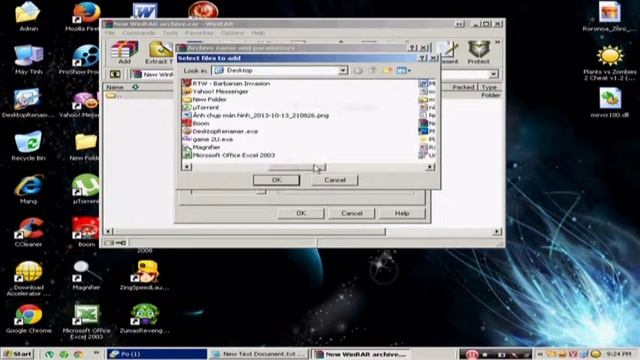The width and height of the screenshot is (640, 360).
Task: Select New Folder entry in the file list
Action: [x=204, y=99]
